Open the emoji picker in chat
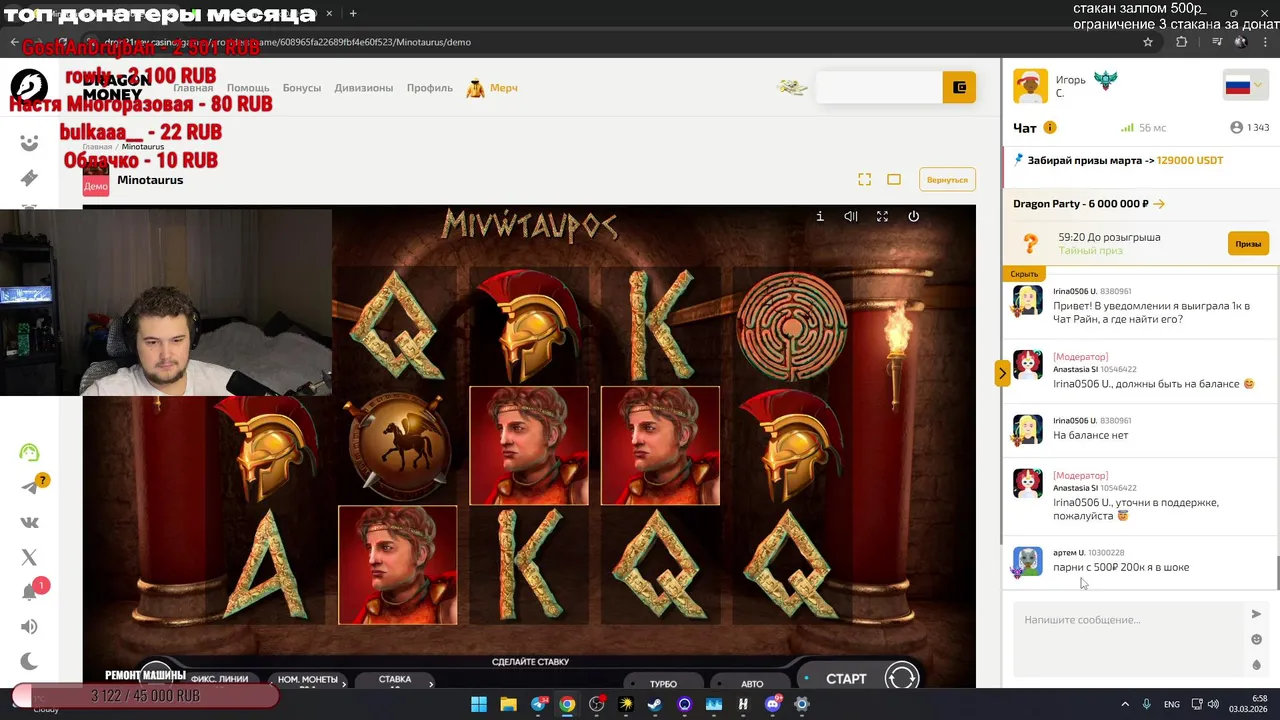 [x=1257, y=640]
